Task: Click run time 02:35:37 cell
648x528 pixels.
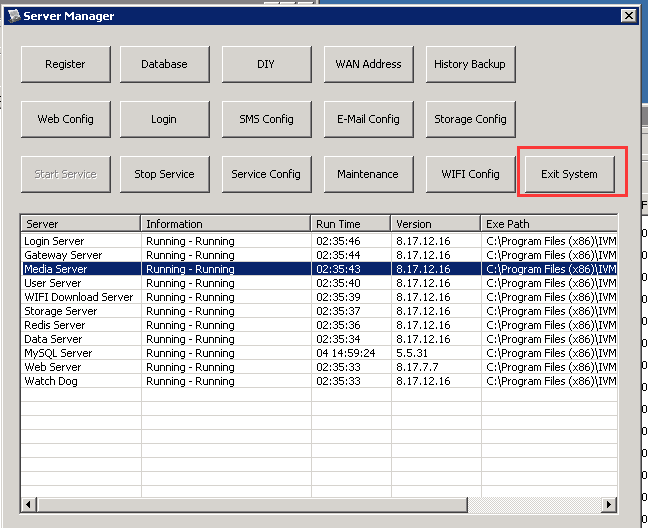Action: point(338,311)
